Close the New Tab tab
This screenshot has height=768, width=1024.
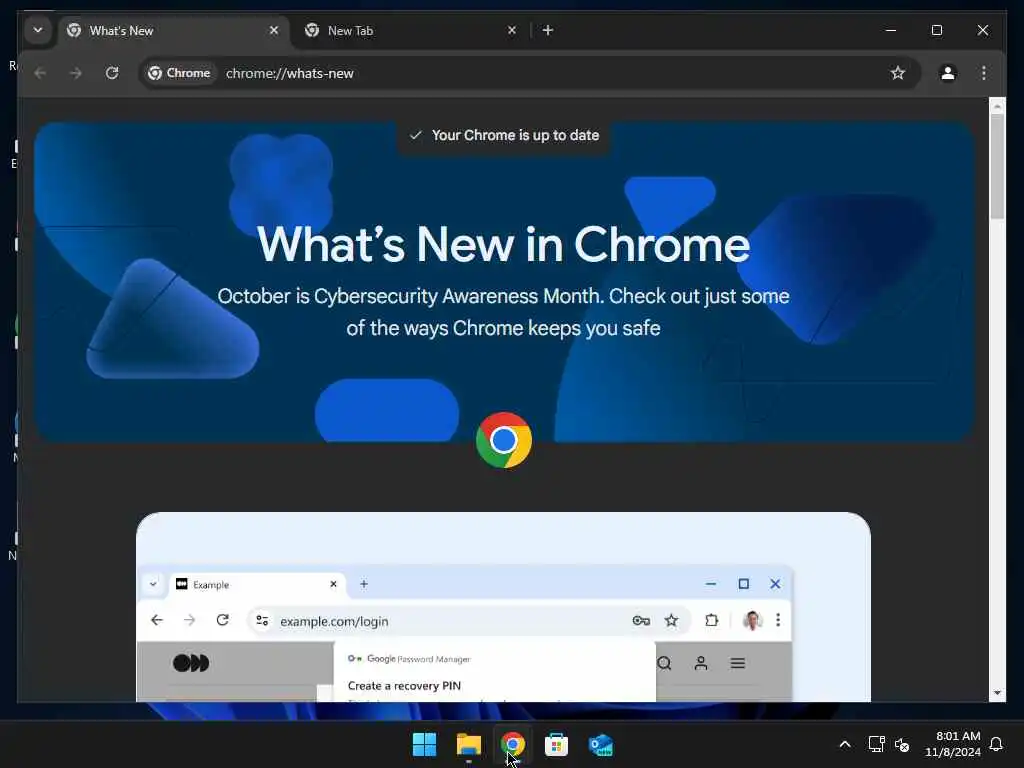click(512, 30)
